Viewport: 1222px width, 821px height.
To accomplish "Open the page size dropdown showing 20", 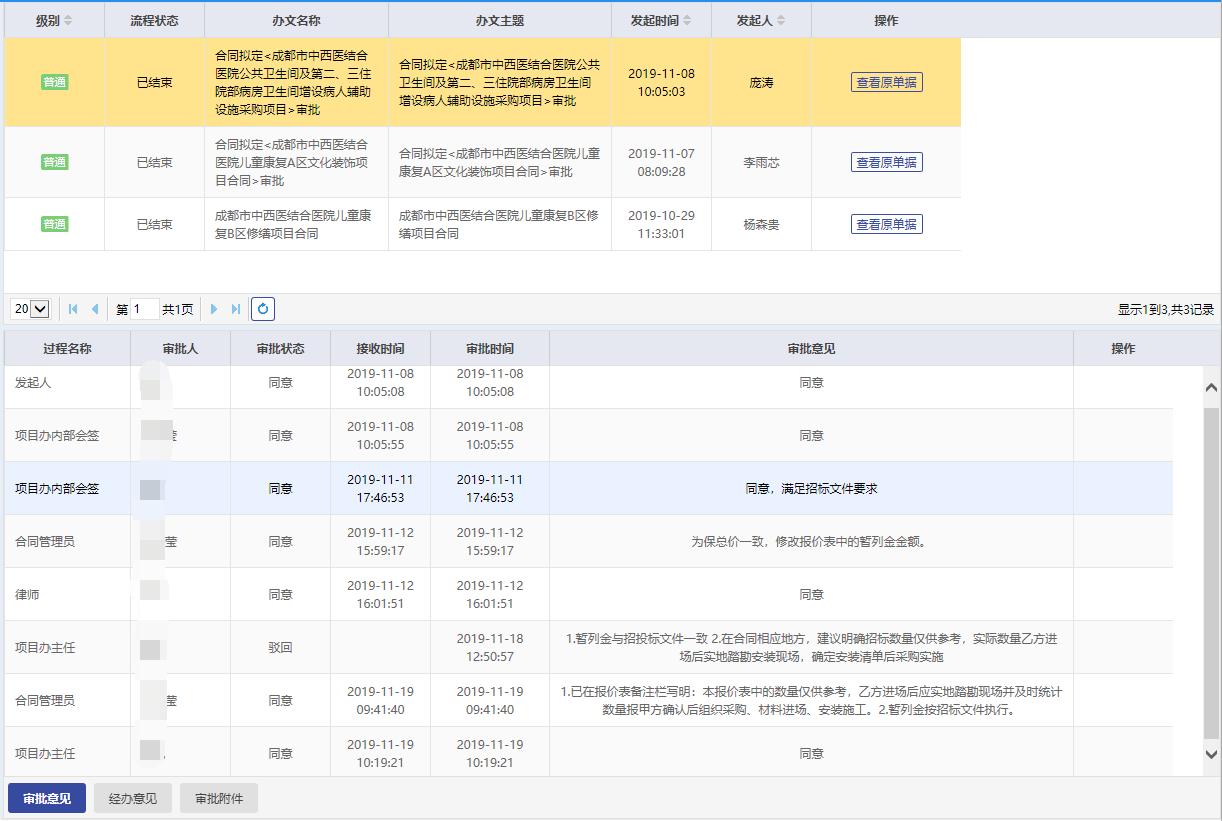I will [x=31, y=309].
